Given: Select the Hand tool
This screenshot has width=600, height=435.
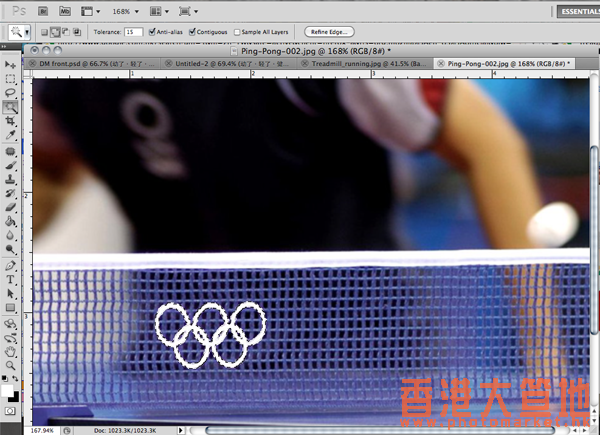Looking at the screenshot, I should point(10,352).
